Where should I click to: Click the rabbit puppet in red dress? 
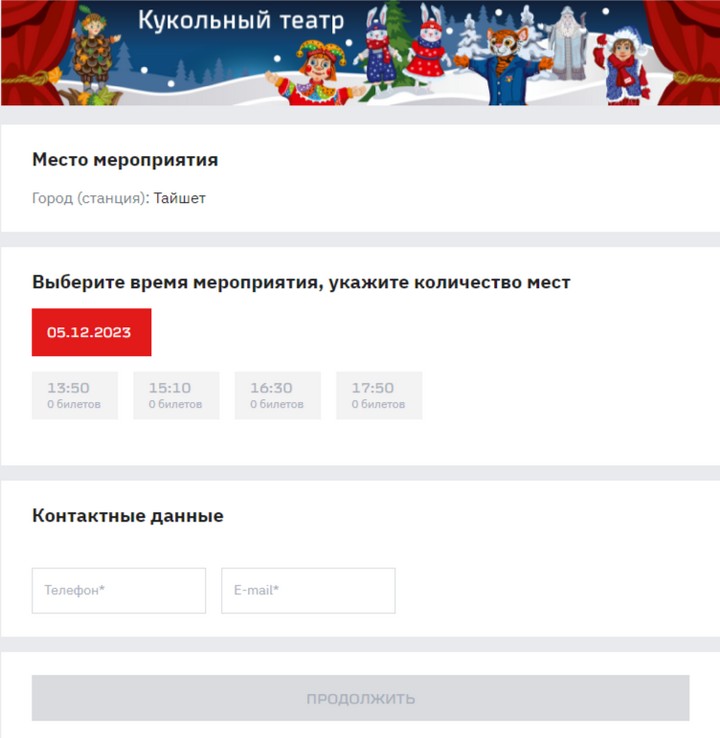[x=428, y=45]
